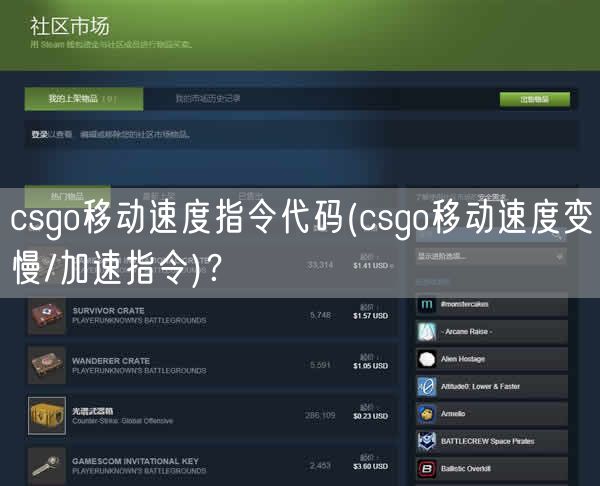Select the Alien Hostage game filter

tap(492, 359)
